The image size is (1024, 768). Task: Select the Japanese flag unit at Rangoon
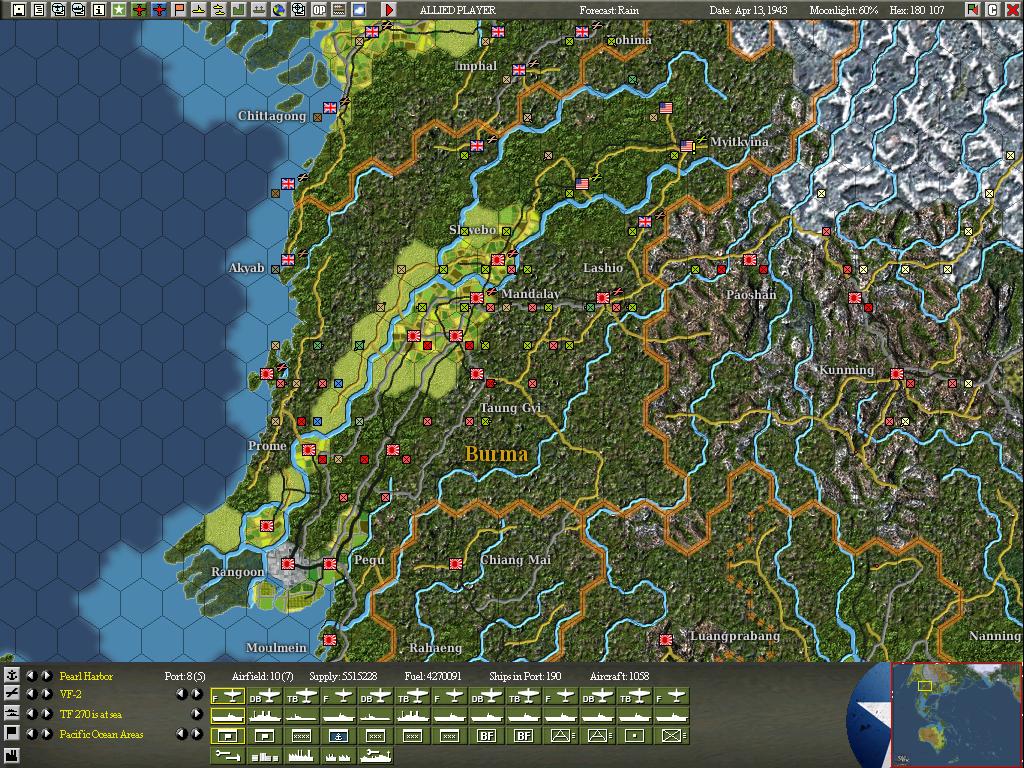pyautogui.click(x=287, y=563)
